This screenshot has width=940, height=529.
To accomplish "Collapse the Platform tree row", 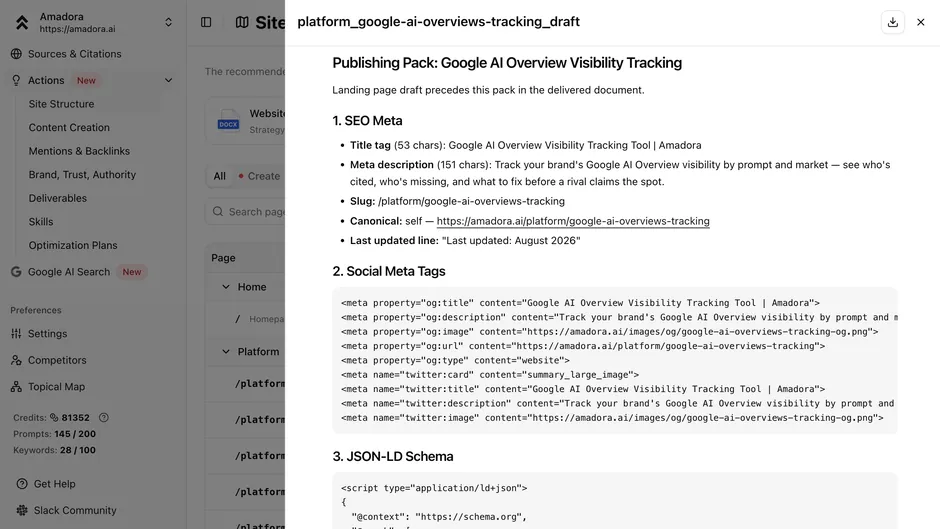I will point(226,351).
